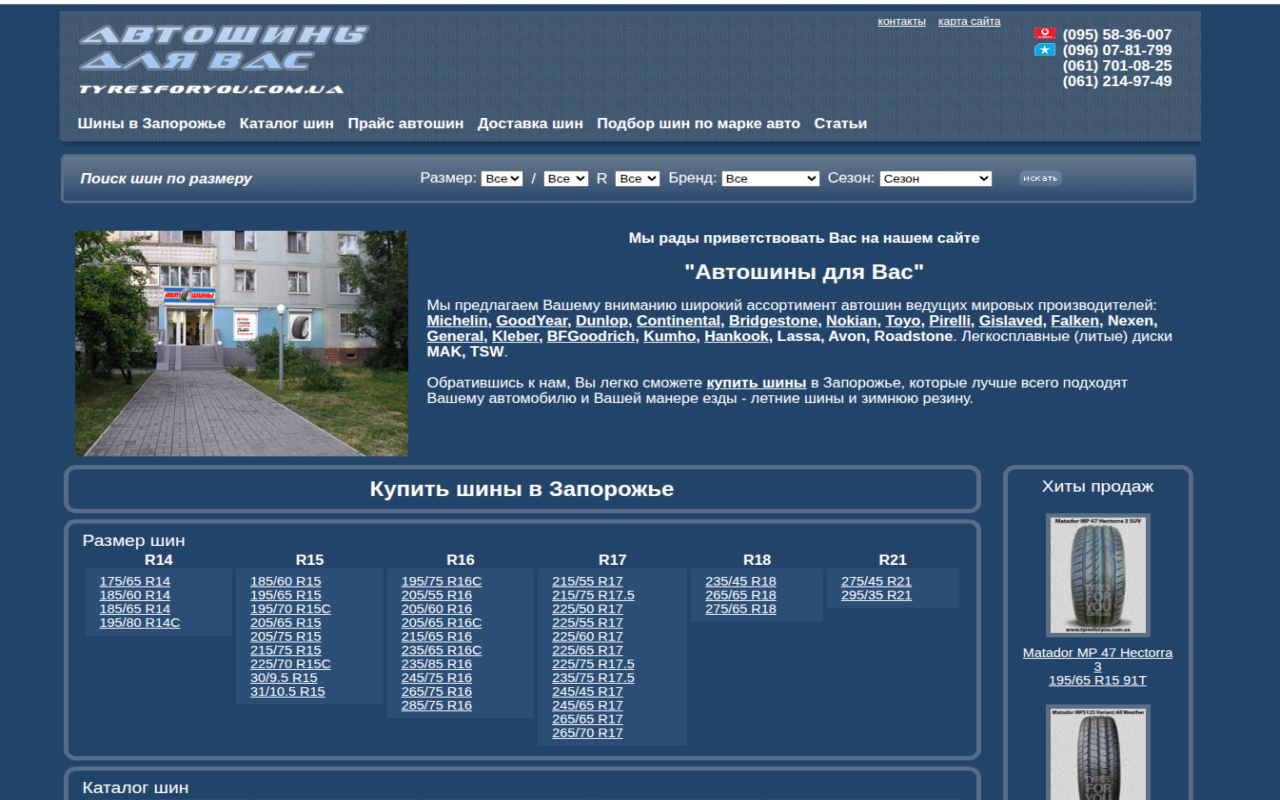
Task: Open the General brand link
Action: [x=455, y=336]
